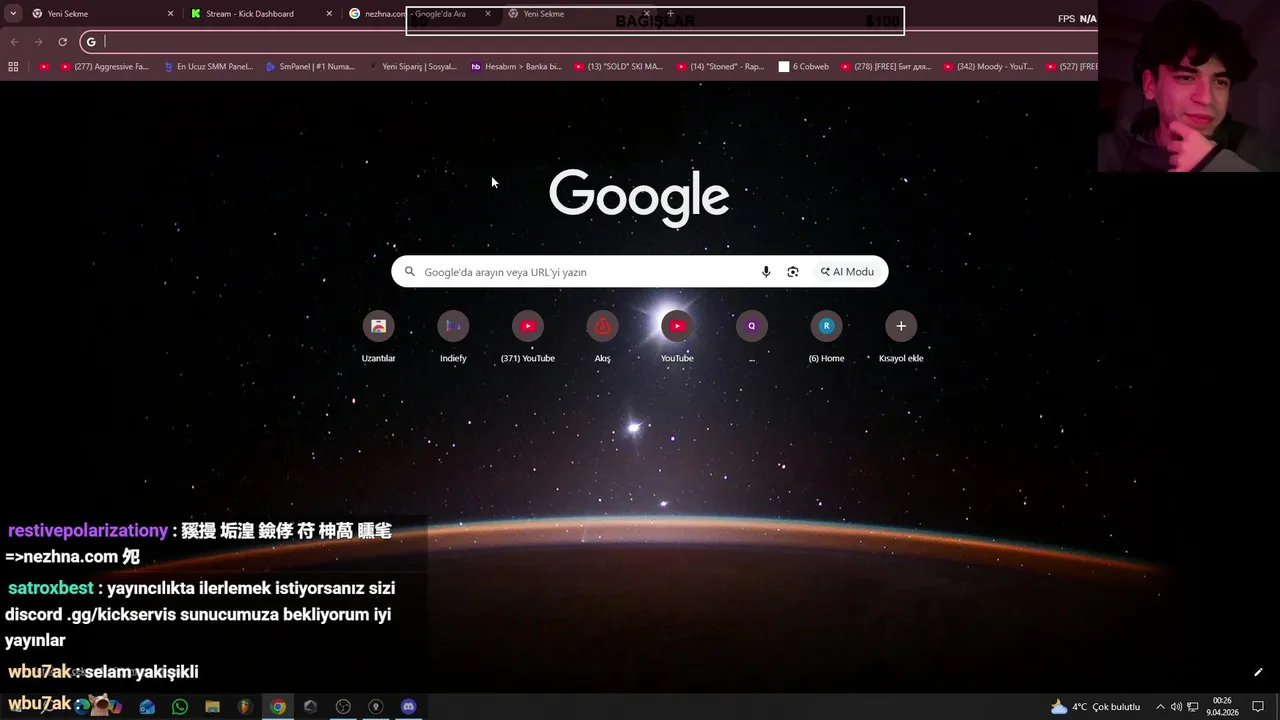Open Google Lens image search icon
Viewport: 1280px width, 720px height.
click(x=793, y=272)
